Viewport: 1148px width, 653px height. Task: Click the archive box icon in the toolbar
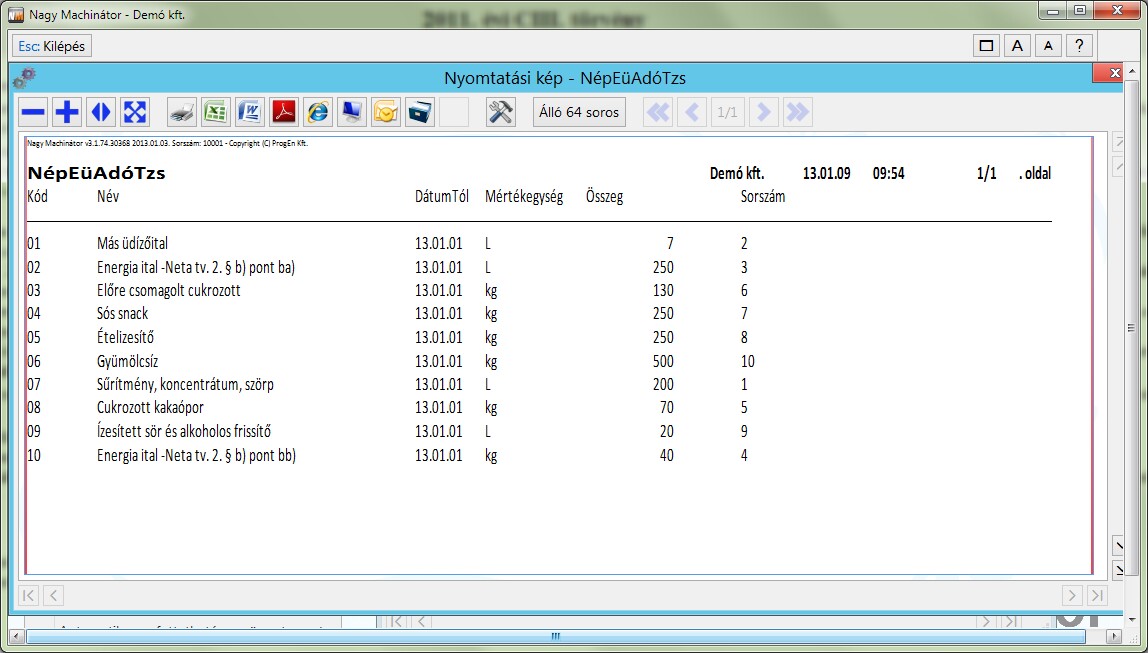pyautogui.click(x=420, y=113)
